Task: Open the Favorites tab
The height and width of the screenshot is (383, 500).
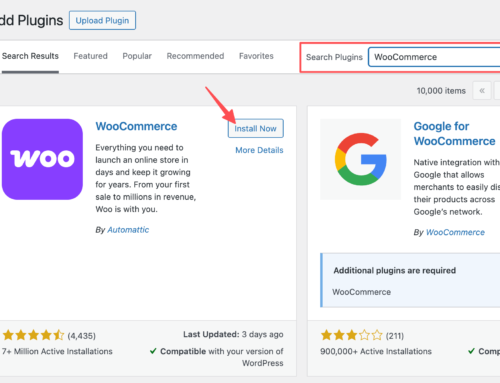Action: [x=256, y=56]
